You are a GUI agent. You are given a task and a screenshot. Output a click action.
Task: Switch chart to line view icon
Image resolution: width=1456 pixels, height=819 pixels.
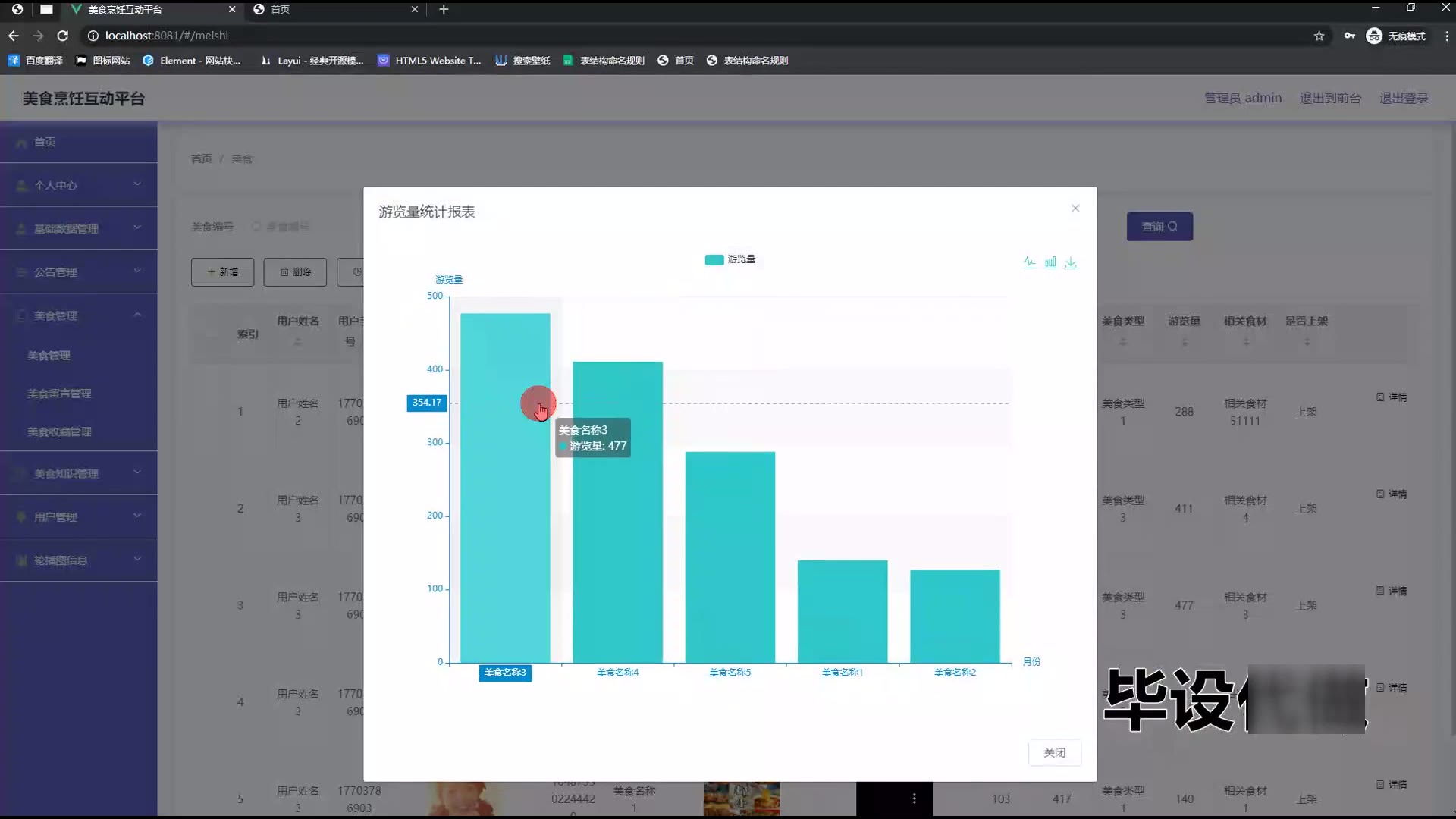[x=1029, y=262]
